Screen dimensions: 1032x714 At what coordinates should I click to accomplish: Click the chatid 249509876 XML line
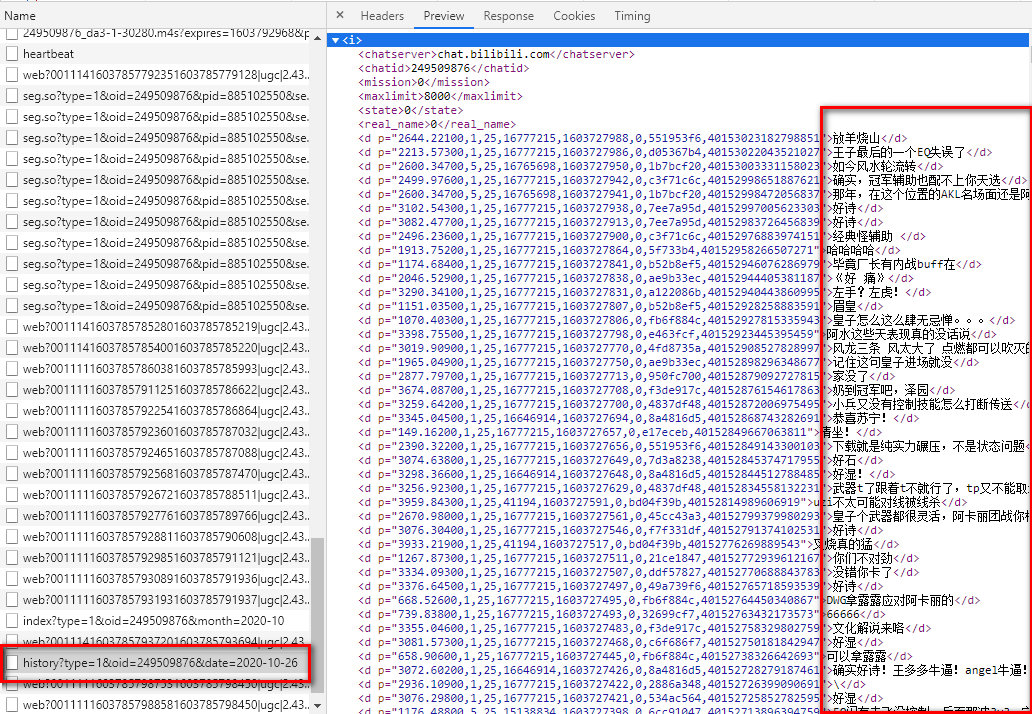click(444, 68)
